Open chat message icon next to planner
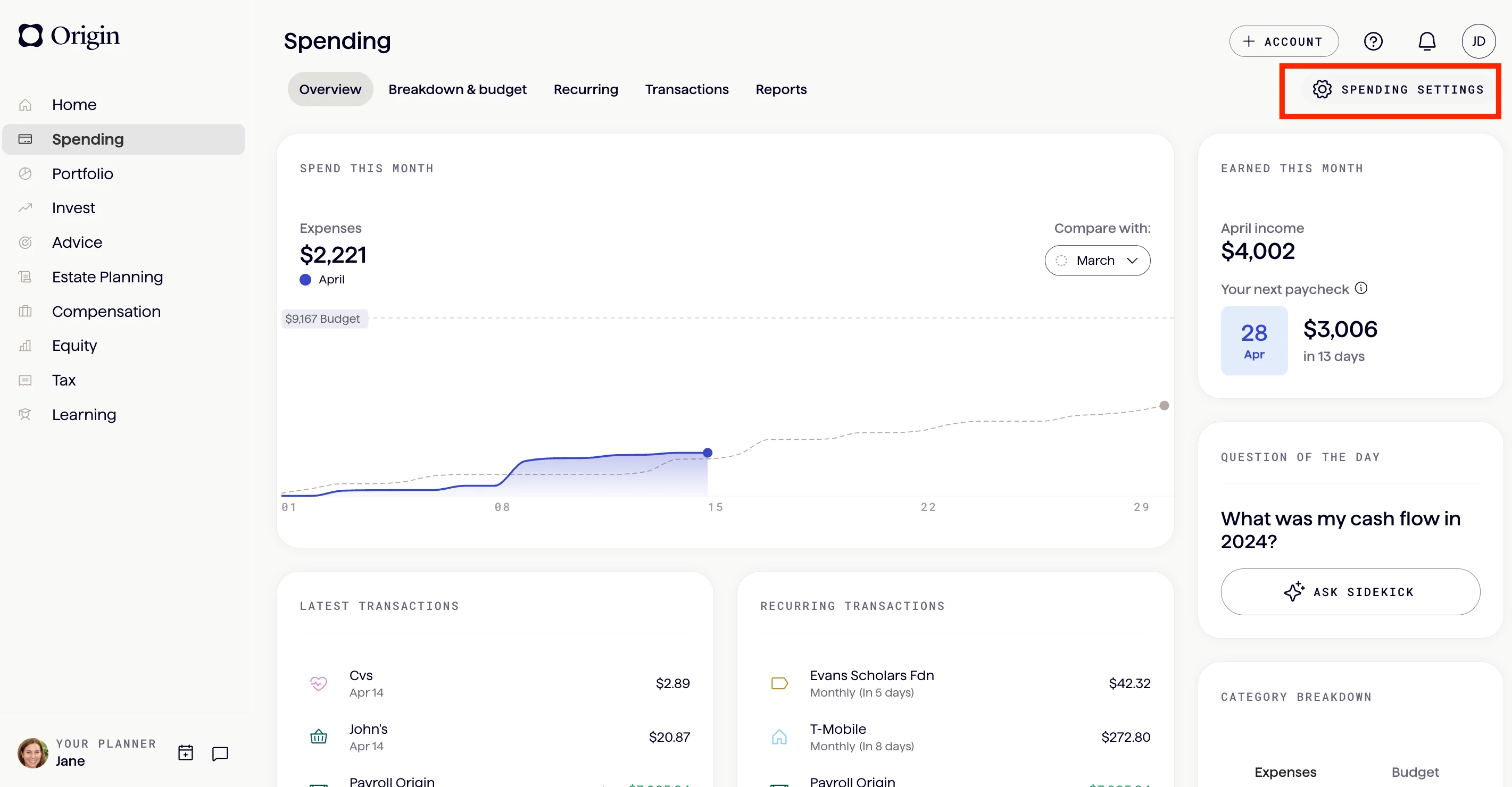 tap(220, 753)
